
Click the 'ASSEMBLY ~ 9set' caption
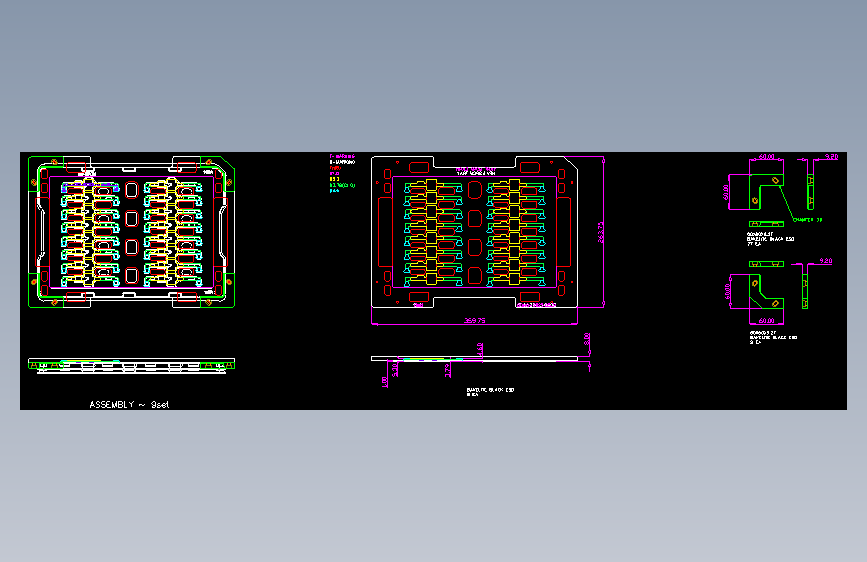(129, 404)
